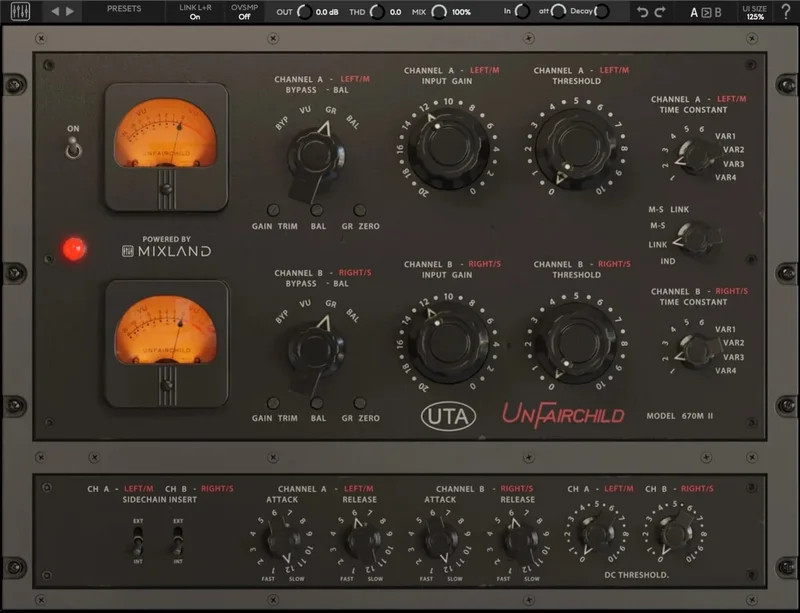
Task: Open the PRESETS menu
Action: pyautogui.click(x=124, y=9)
